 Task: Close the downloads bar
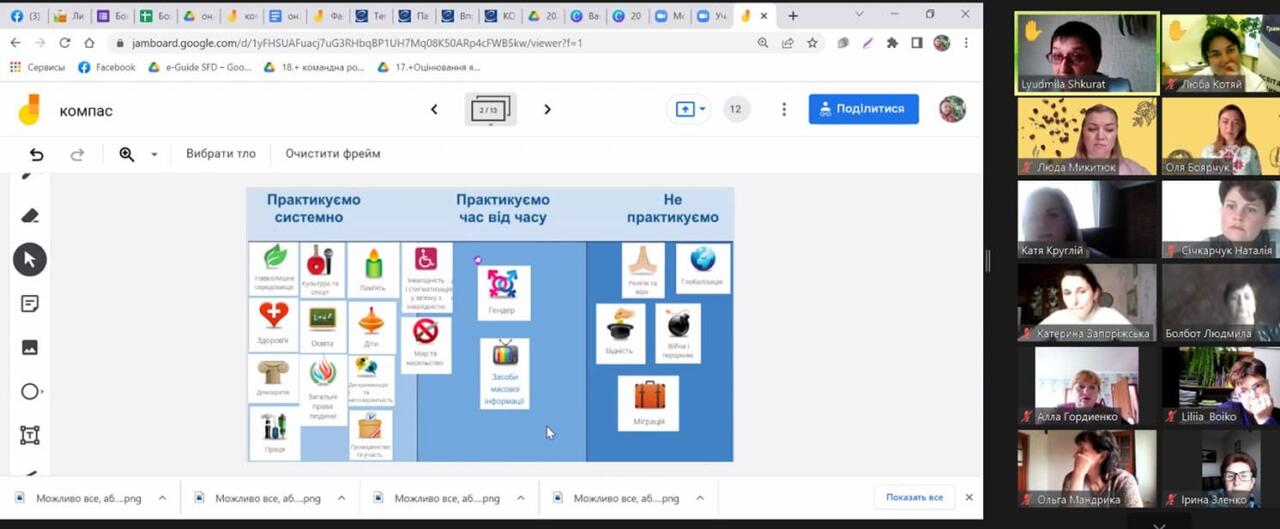click(x=969, y=497)
